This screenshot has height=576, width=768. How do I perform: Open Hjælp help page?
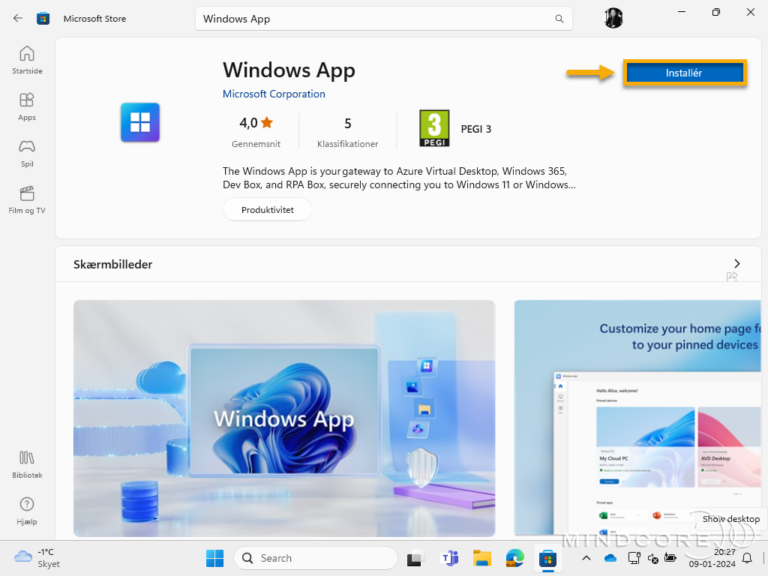pos(27,510)
